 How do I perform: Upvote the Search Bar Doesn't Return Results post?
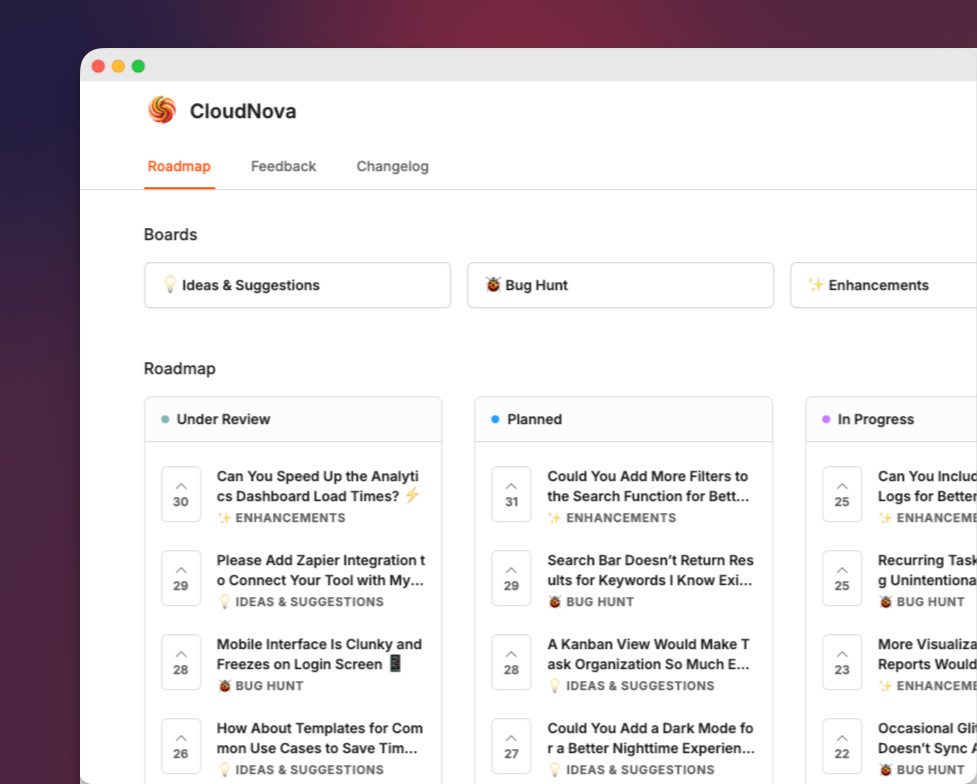click(512, 578)
